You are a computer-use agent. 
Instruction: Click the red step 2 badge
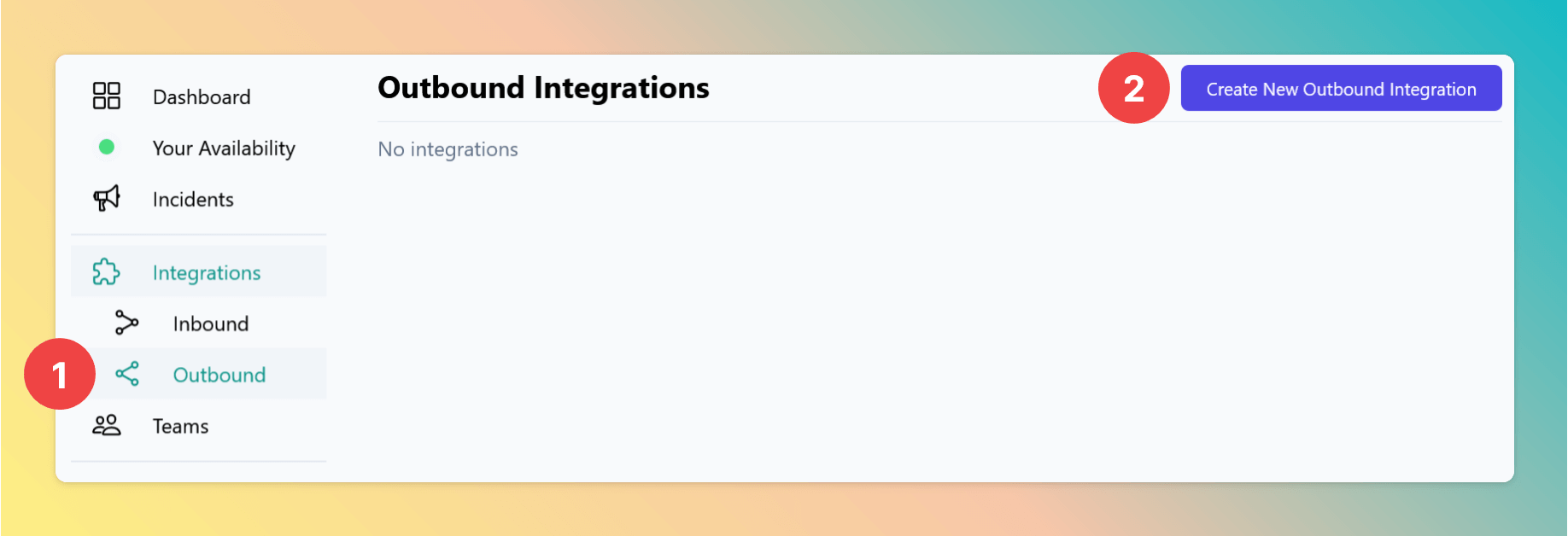pos(1134,88)
